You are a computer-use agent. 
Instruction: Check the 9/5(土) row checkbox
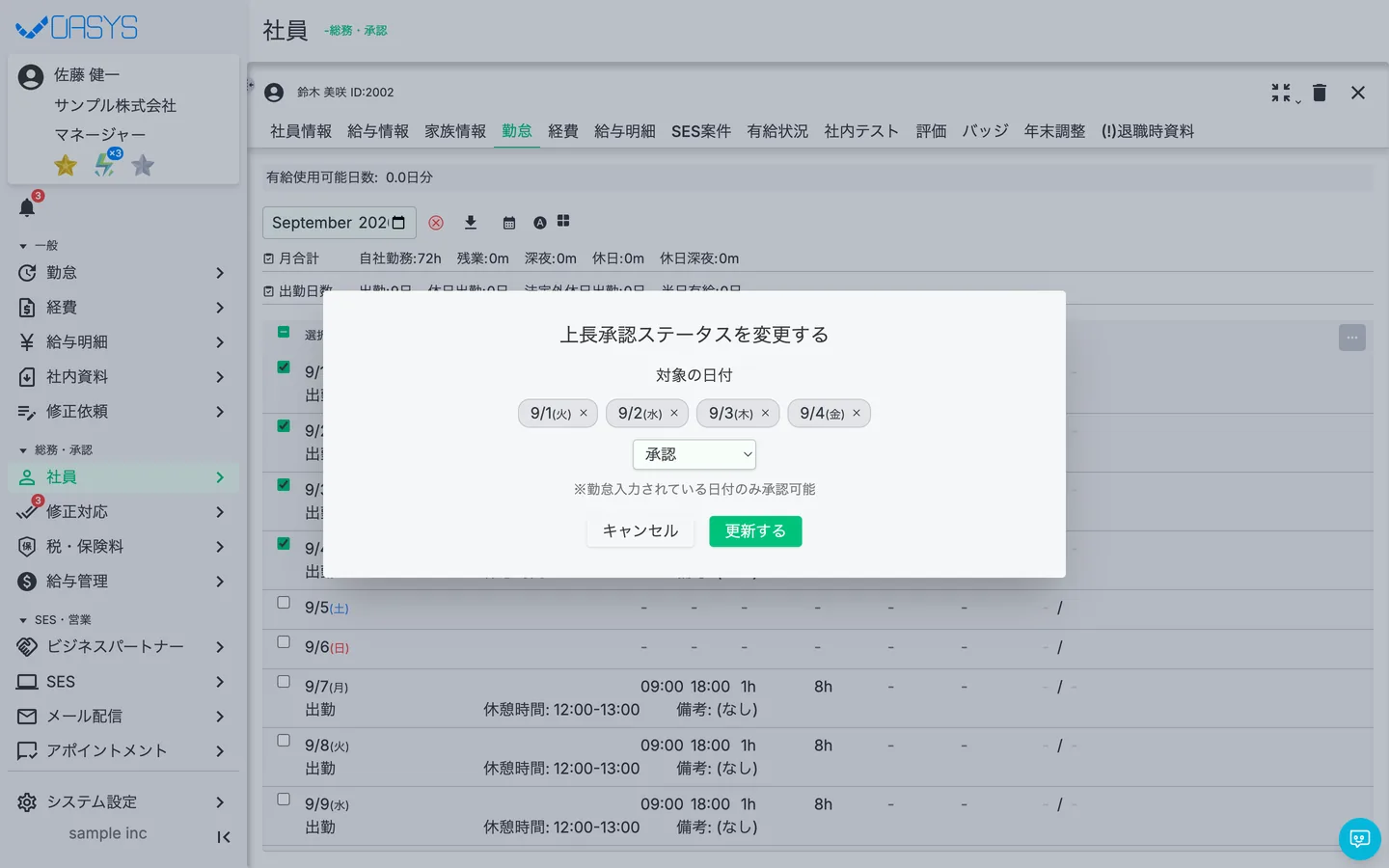tap(284, 602)
